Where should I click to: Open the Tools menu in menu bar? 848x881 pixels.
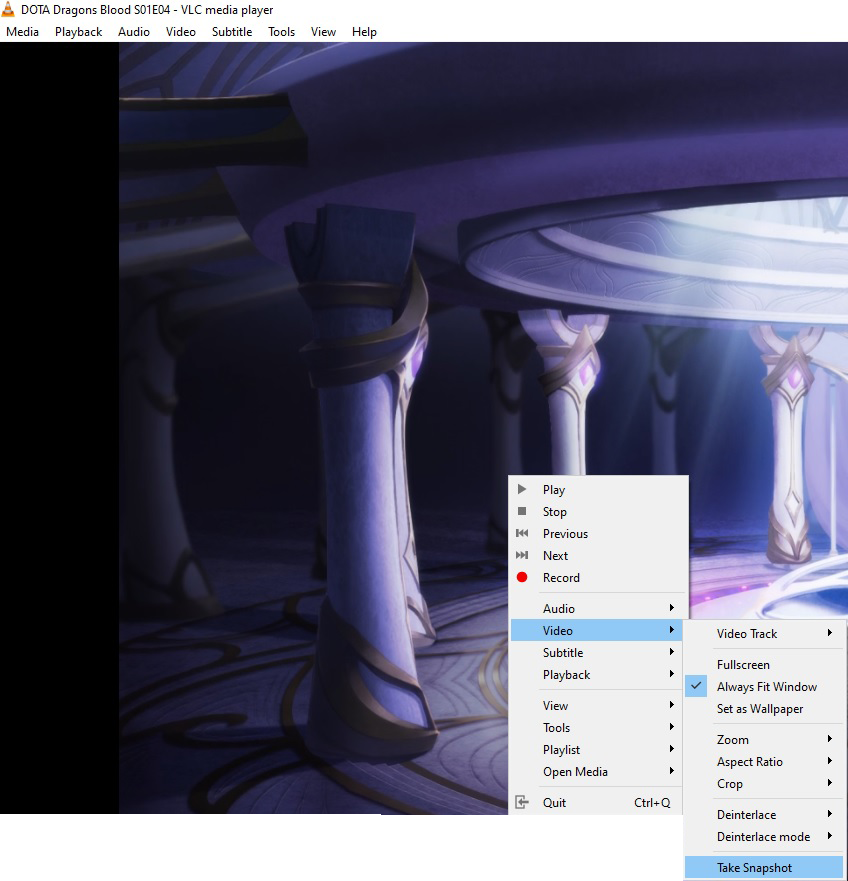pyautogui.click(x=281, y=32)
